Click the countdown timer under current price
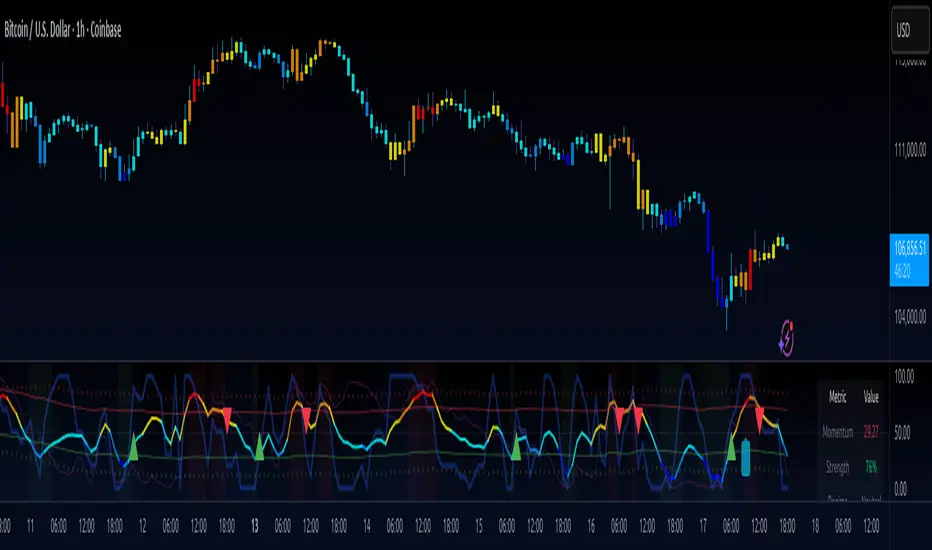Image resolution: width=932 pixels, height=550 pixels. click(x=902, y=271)
